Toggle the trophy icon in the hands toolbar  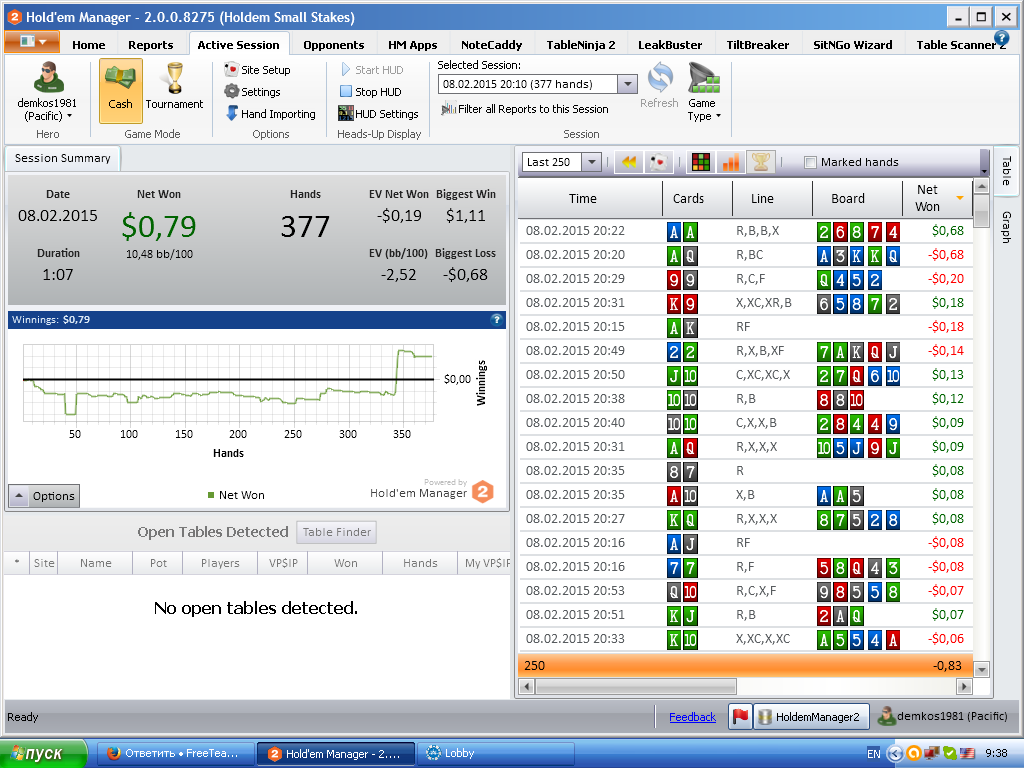tap(761, 162)
